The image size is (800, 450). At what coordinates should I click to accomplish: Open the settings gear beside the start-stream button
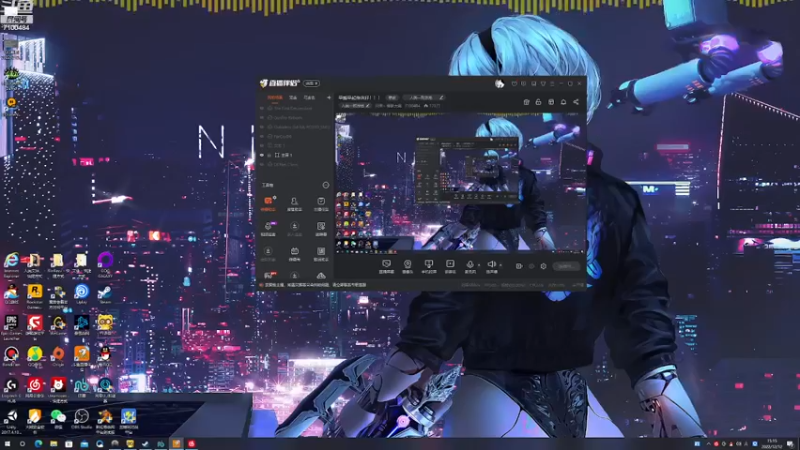tap(543, 266)
